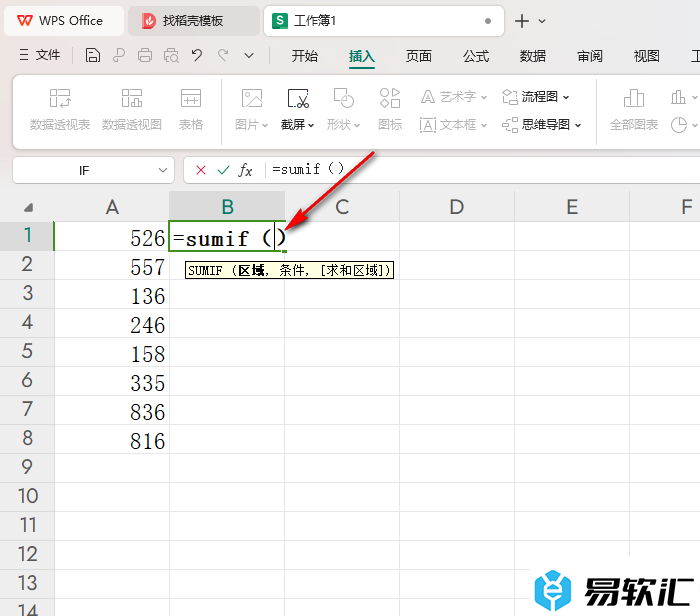Click the export PDF icon beside Save
This screenshot has width=700, height=616.
pyautogui.click(x=119, y=55)
